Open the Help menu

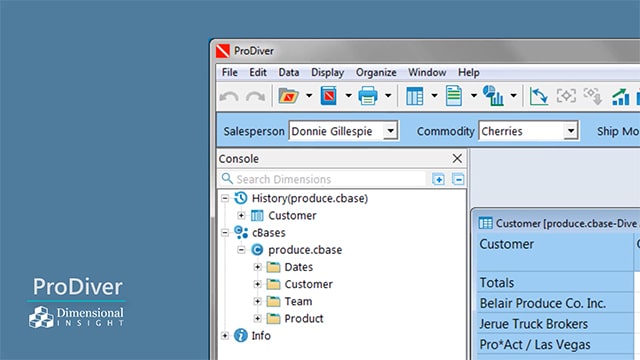click(x=469, y=73)
